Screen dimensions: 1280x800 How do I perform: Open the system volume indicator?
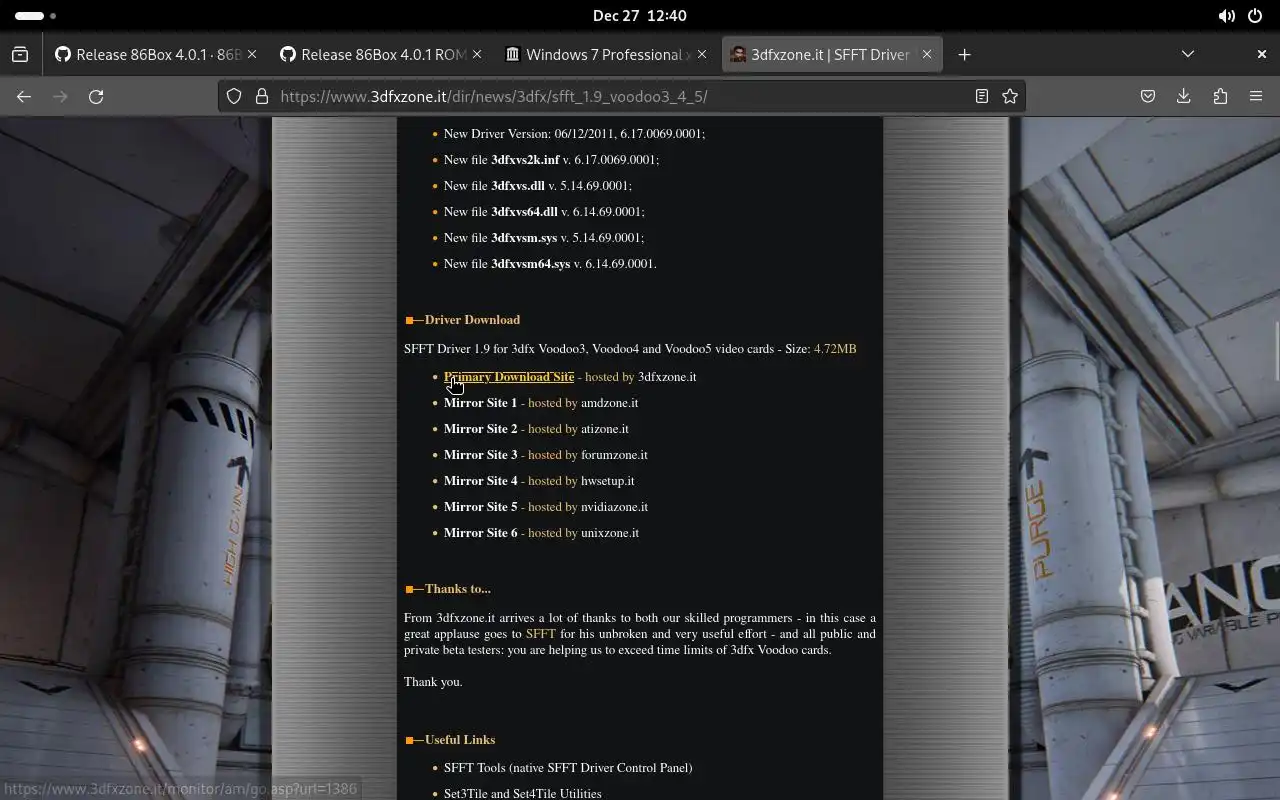point(1226,16)
